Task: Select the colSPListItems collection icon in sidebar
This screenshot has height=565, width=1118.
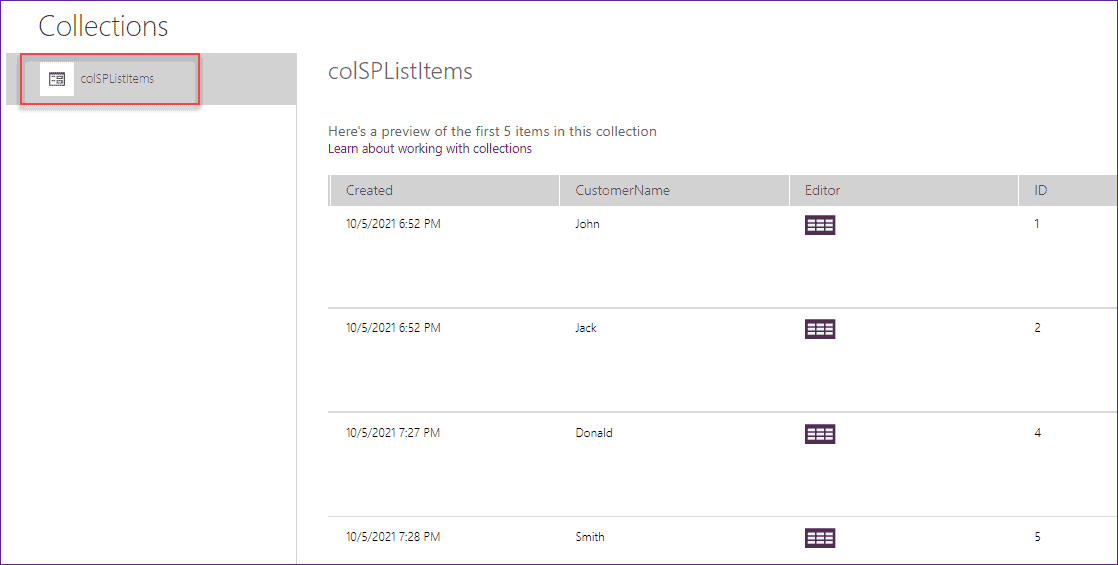Action: [57, 78]
